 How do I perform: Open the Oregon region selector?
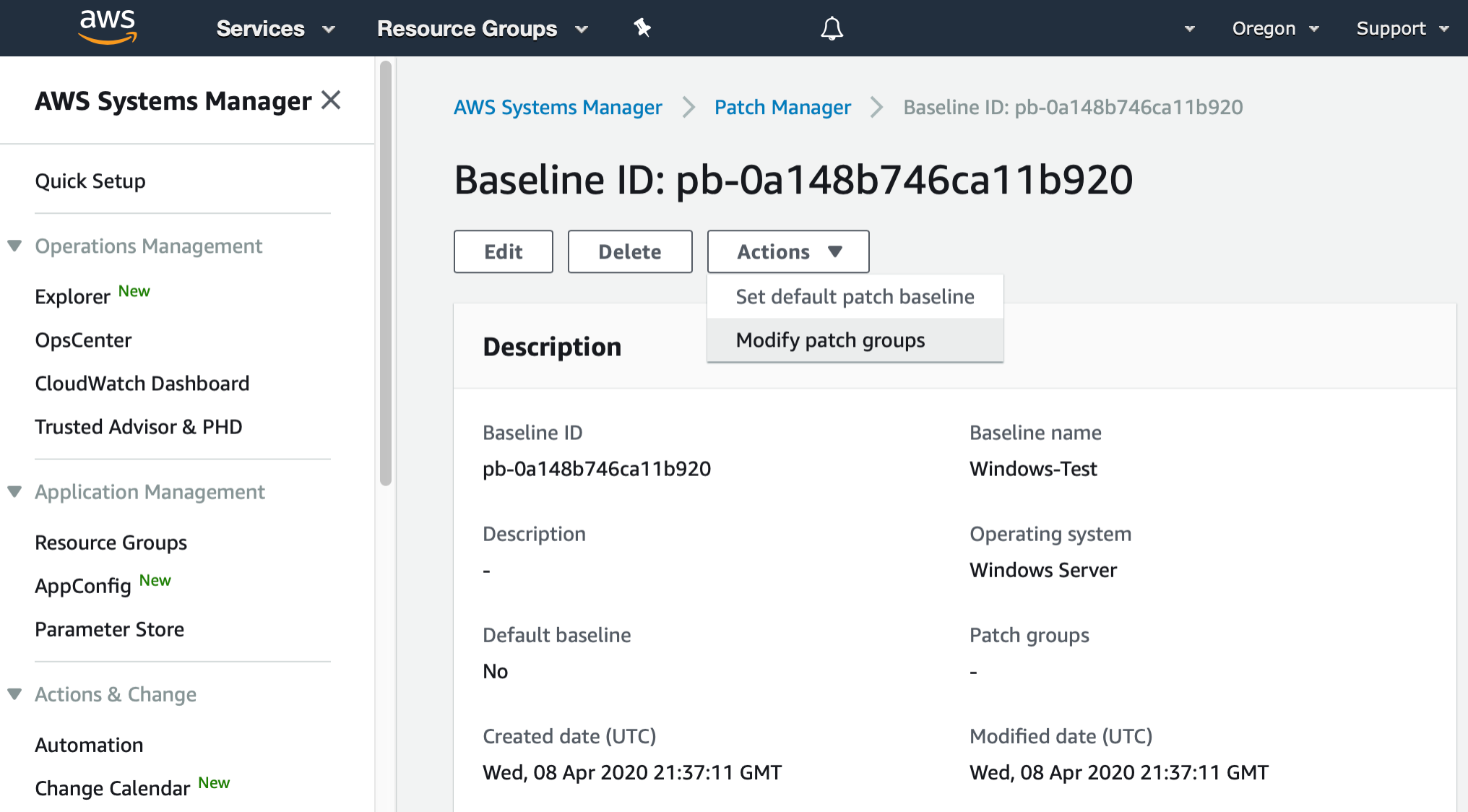1275,28
